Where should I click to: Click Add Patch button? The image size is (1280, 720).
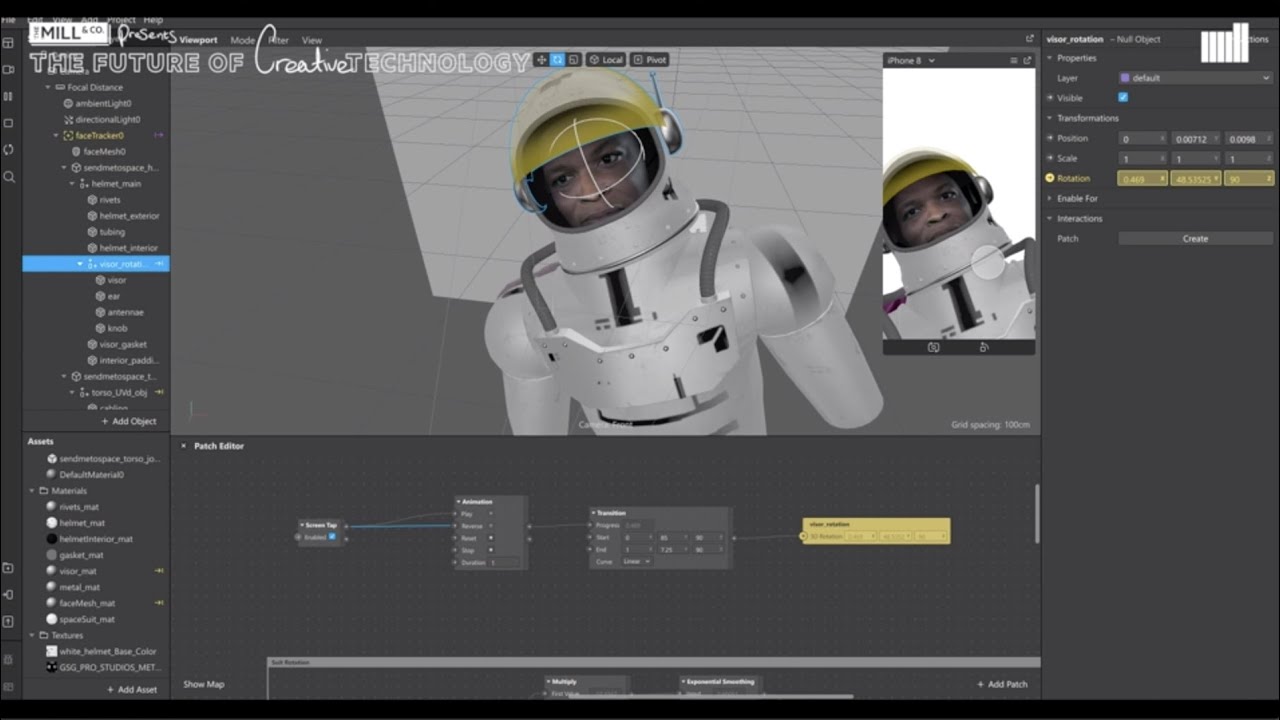1002,684
